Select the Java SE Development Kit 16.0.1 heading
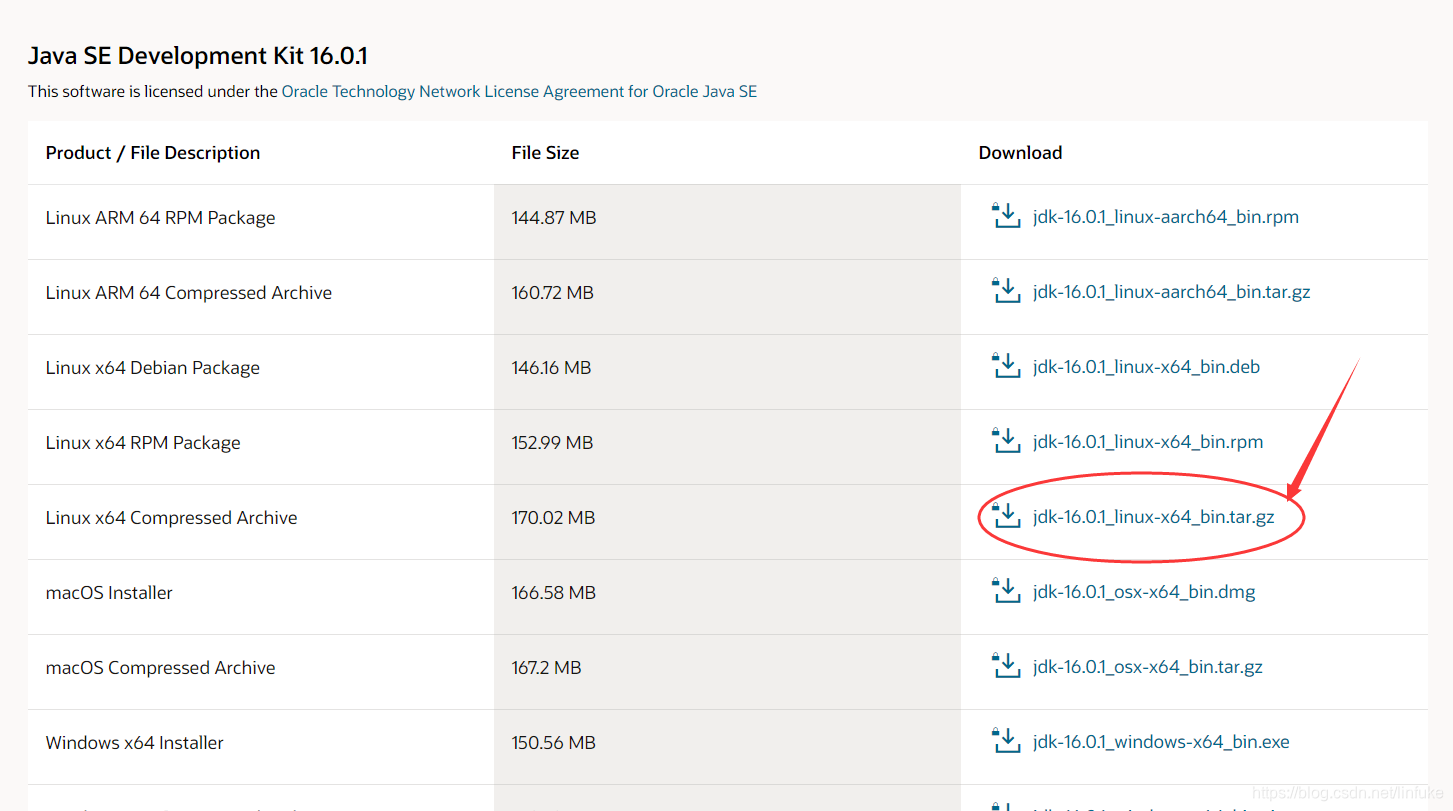 point(198,55)
